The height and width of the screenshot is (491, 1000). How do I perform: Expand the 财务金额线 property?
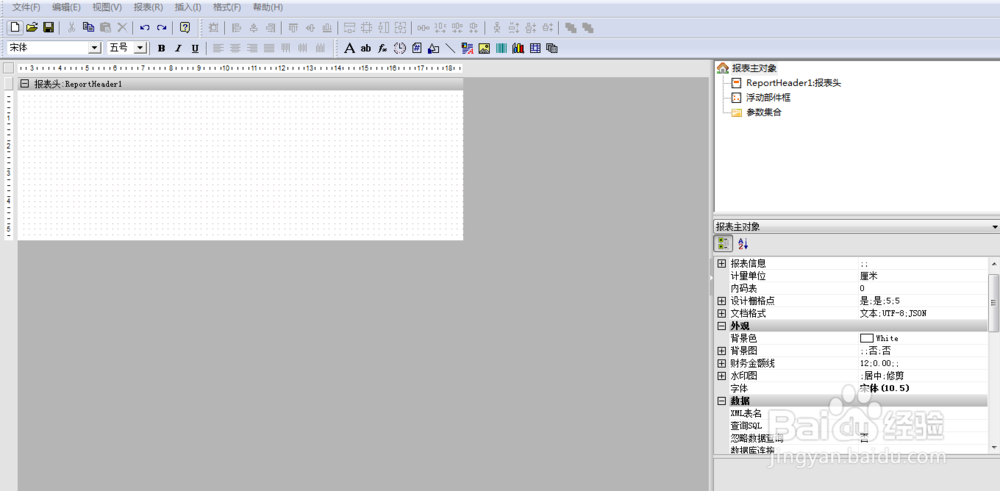[721, 363]
